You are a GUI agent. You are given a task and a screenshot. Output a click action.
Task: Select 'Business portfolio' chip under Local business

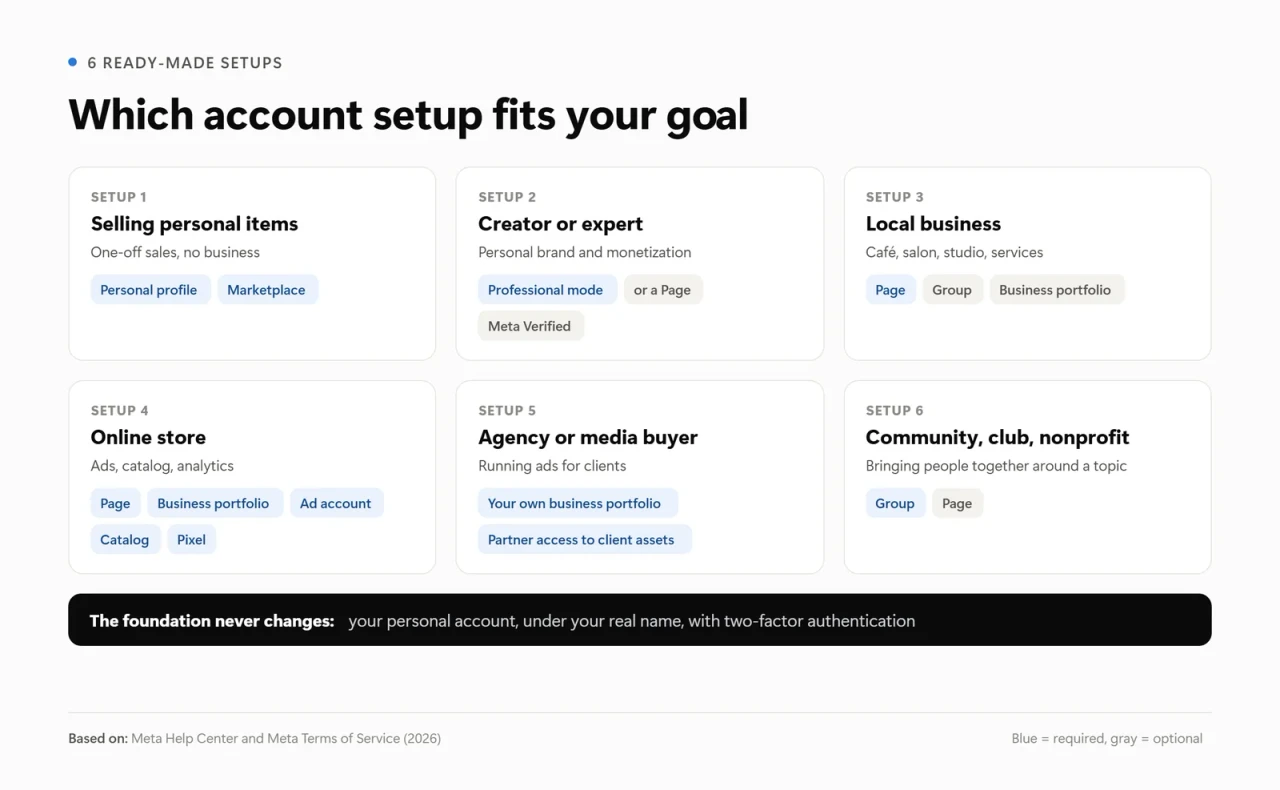pyautogui.click(x=1056, y=290)
